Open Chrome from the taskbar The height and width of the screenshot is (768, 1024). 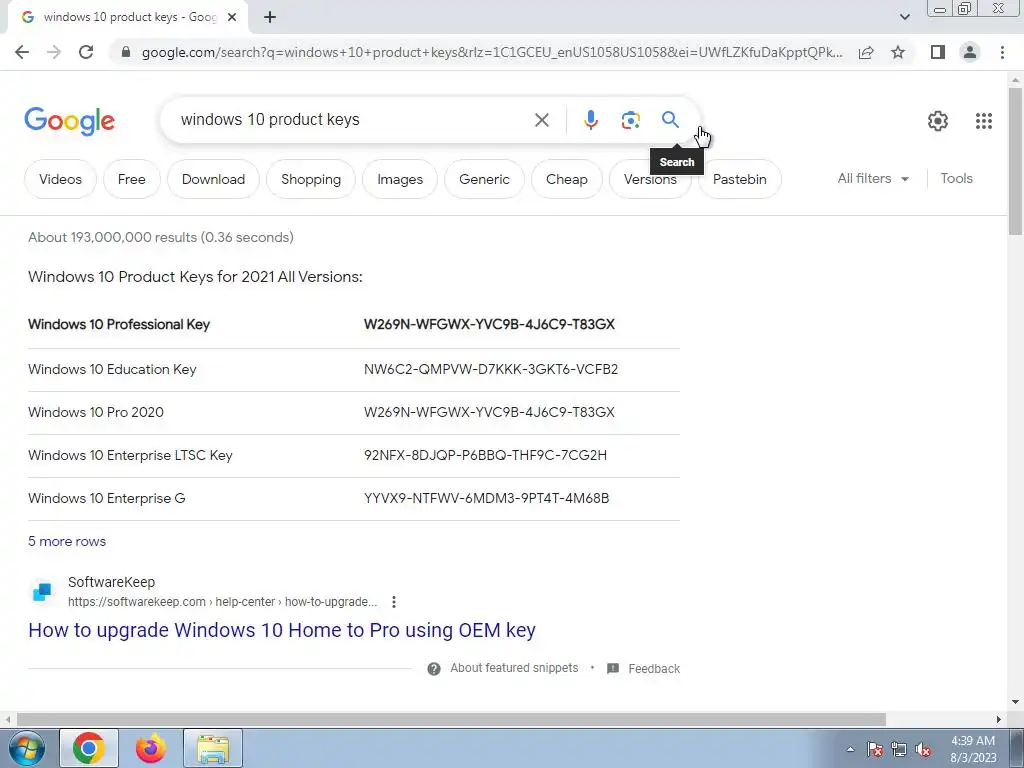(89, 748)
